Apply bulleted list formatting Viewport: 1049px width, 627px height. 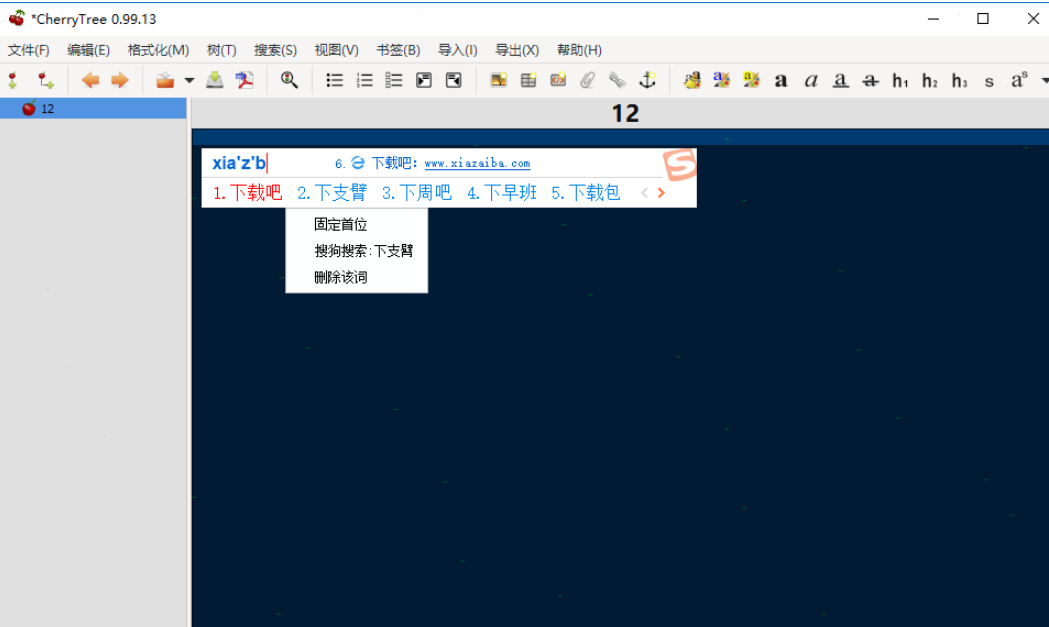click(335, 80)
